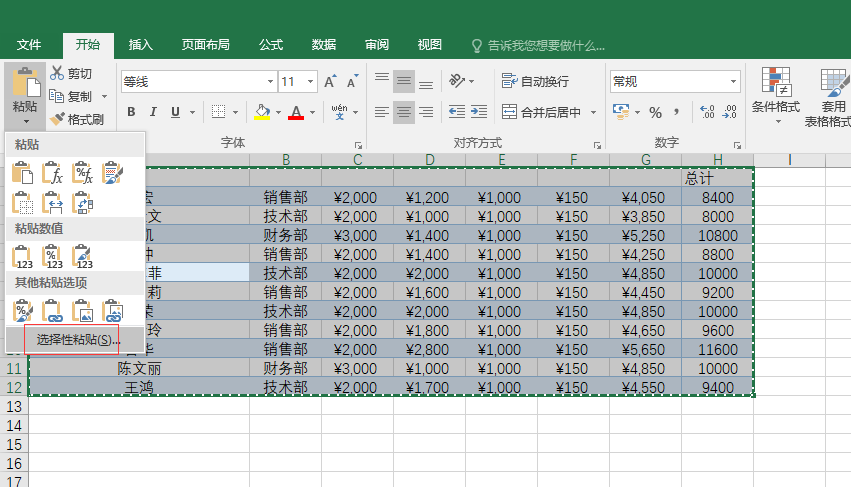Screen dimensions: 851x487
Task: Open the number format dropdown (常规)
Action: coord(733,82)
